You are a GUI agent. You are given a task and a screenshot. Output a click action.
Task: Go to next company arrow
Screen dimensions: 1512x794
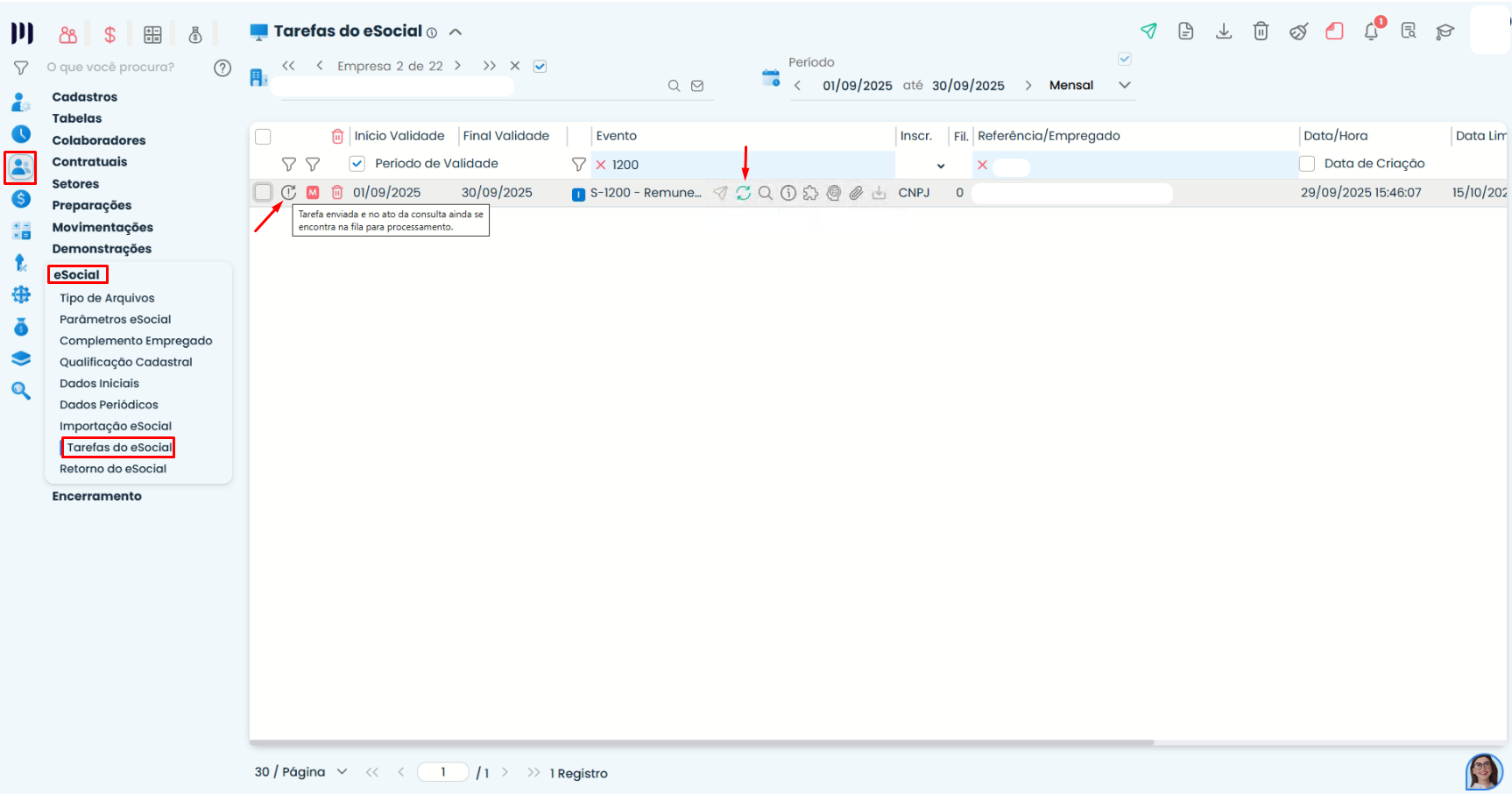[x=457, y=66]
